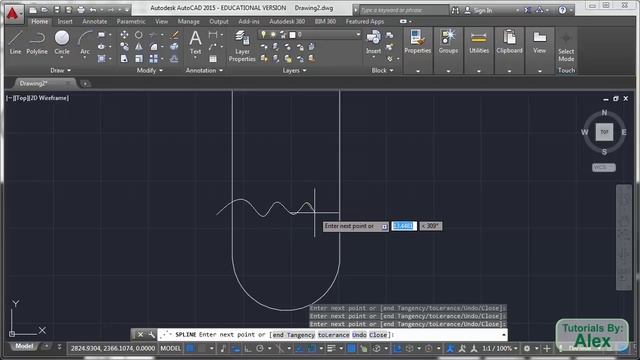Open the Output ribbon tab
This screenshot has height=360, width=640.
[219, 21]
